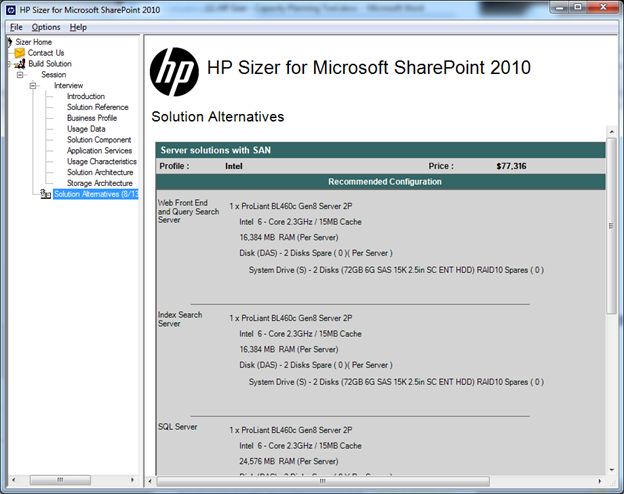Click tree panel horizontal scroll left arrow
The width and height of the screenshot is (624, 494).
(x=14, y=480)
